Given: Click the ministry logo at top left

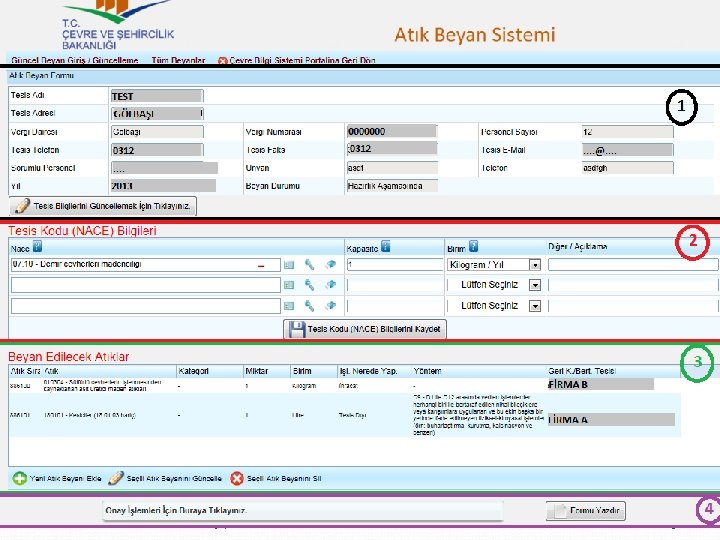Looking at the screenshot, I should tap(118, 25).
